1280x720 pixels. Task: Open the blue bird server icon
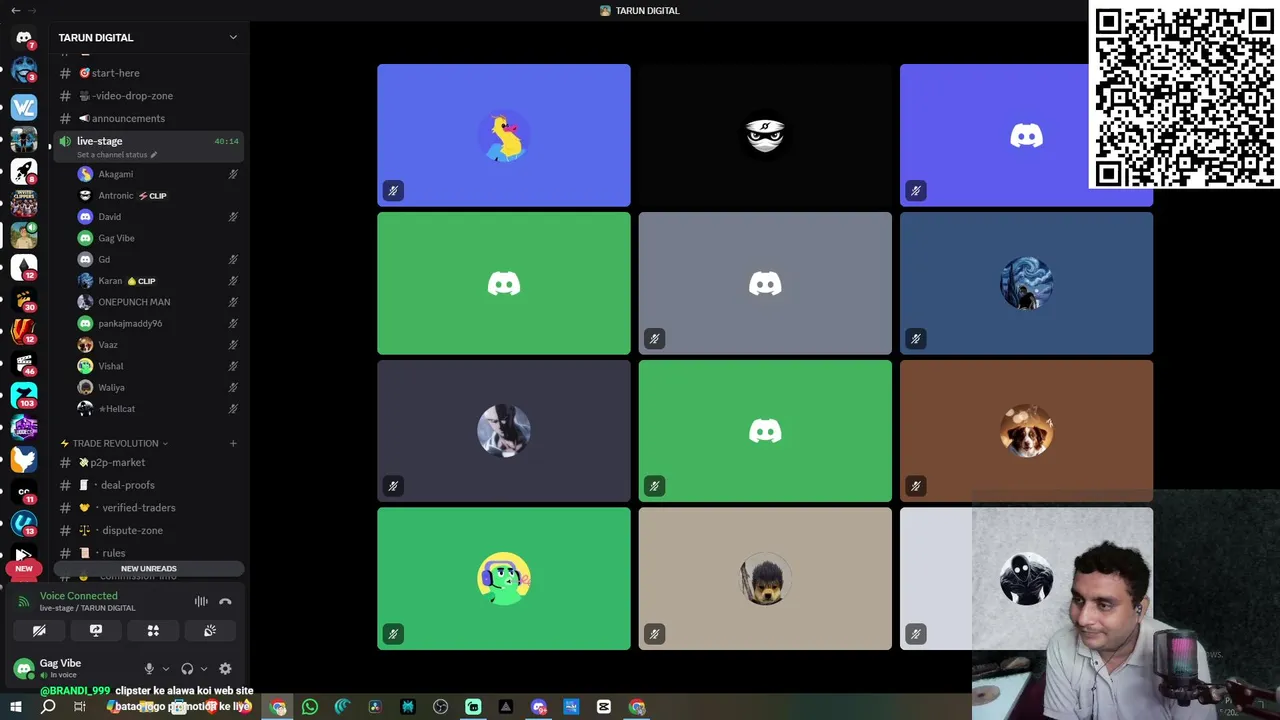coord(24,459)
